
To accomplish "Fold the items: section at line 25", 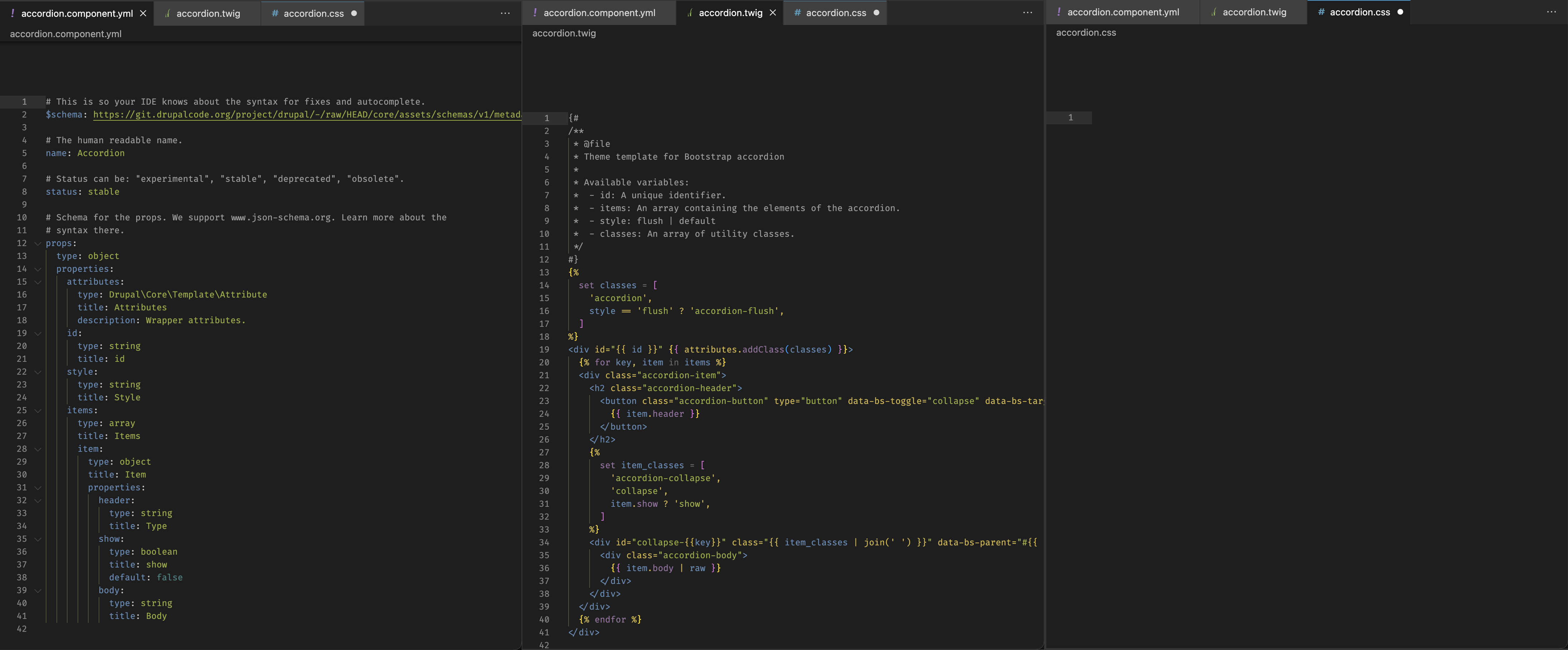I will pos(38,411).
